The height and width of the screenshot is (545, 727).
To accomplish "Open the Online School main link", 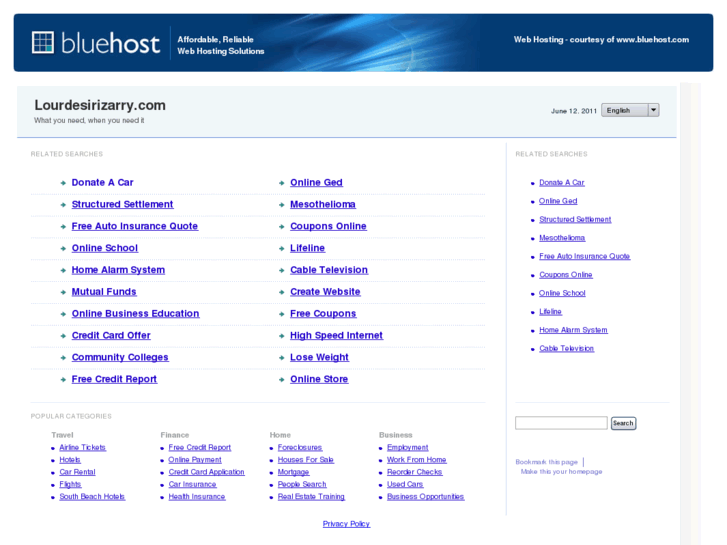I will pyautogui.click(x=105, y=248).
